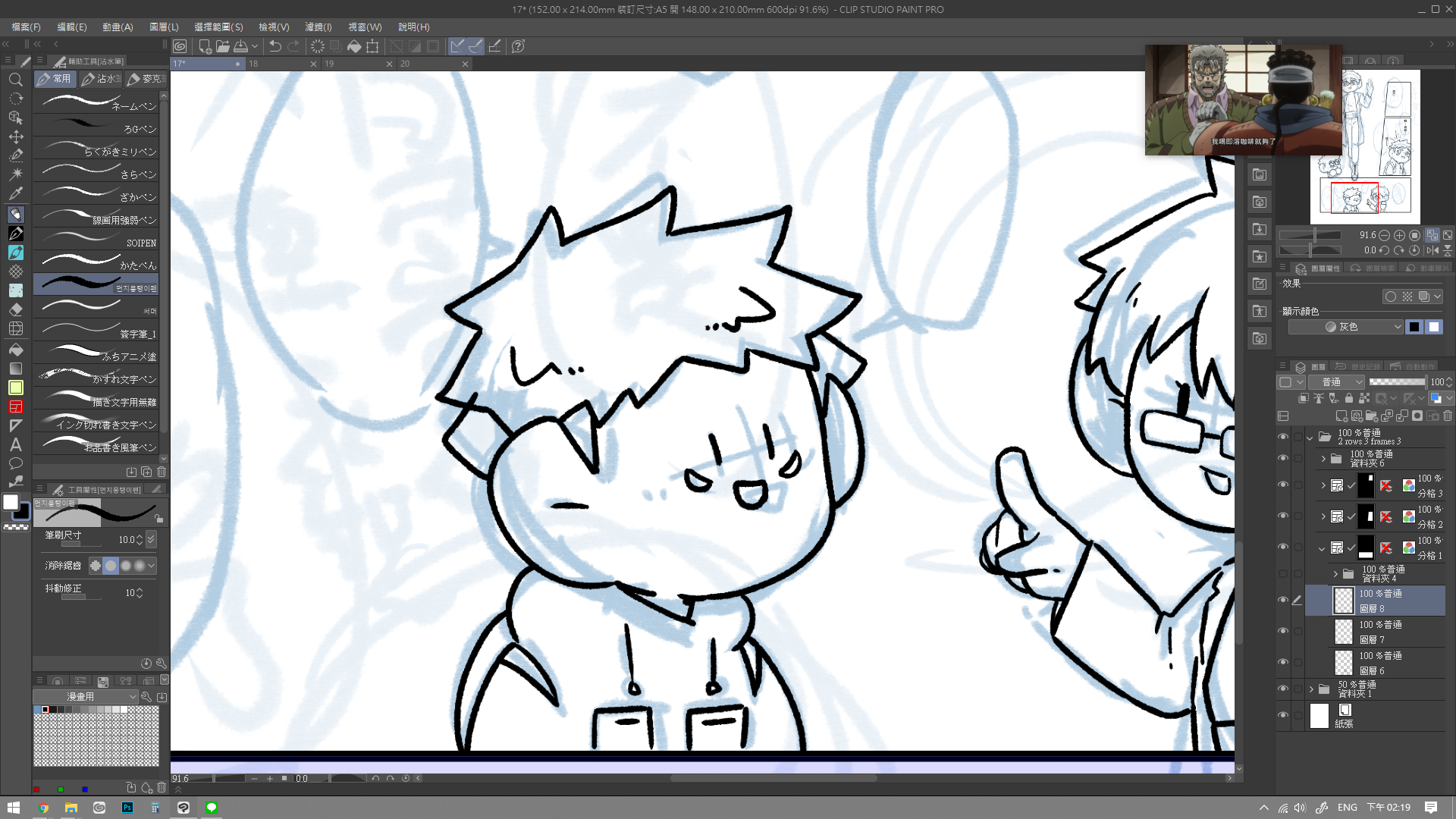Click the Open file icon
This screenshot has height=819, width=1456.
[x=222, y=46]
